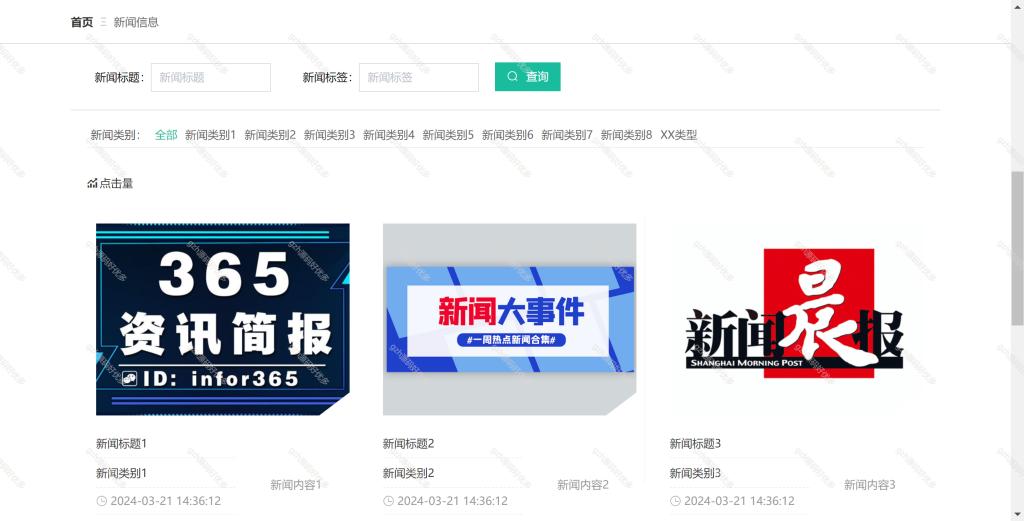Click the page vertical scrollbar thumb
1024x521 pixels.
click(1017, 248)
